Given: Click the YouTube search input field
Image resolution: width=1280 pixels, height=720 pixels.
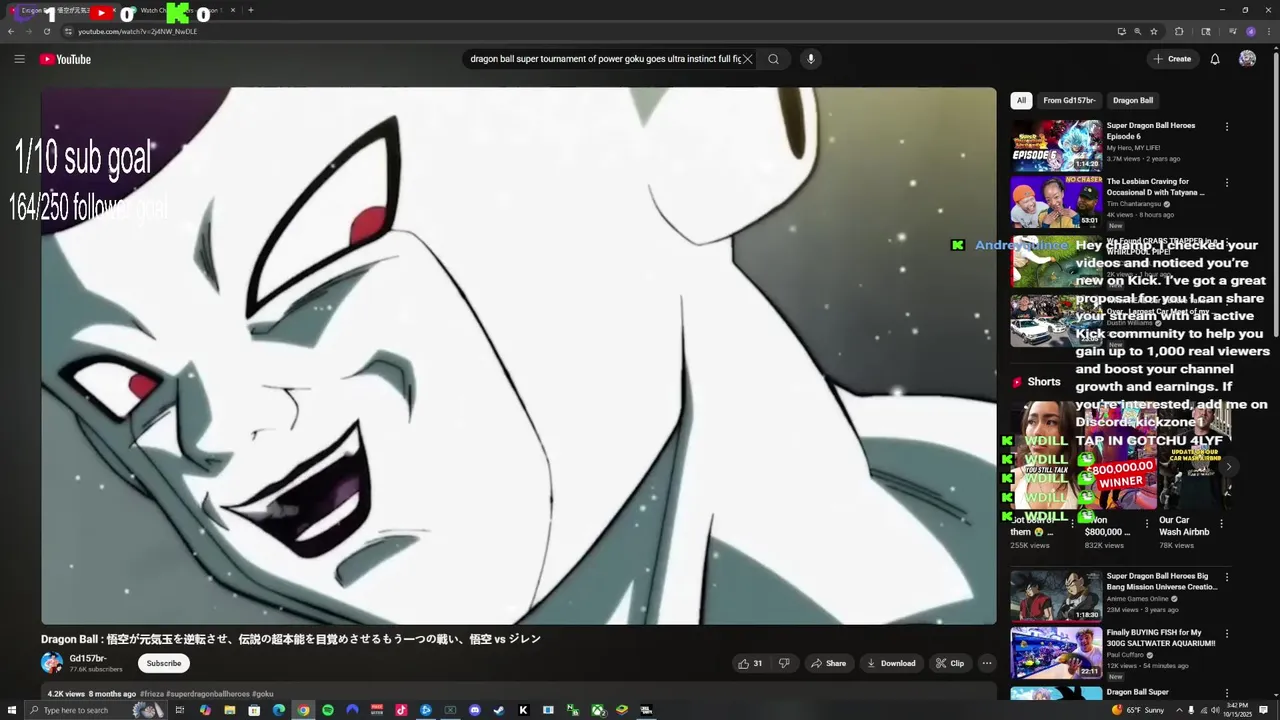Looking at the screenshot, I should (605, 59).
